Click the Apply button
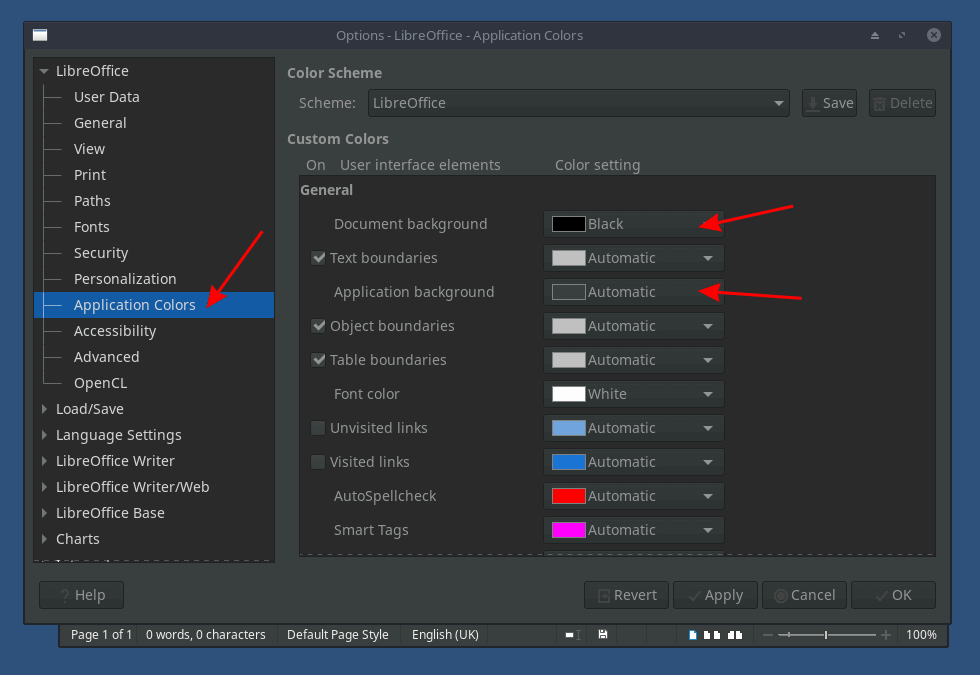 click(715, 594)
